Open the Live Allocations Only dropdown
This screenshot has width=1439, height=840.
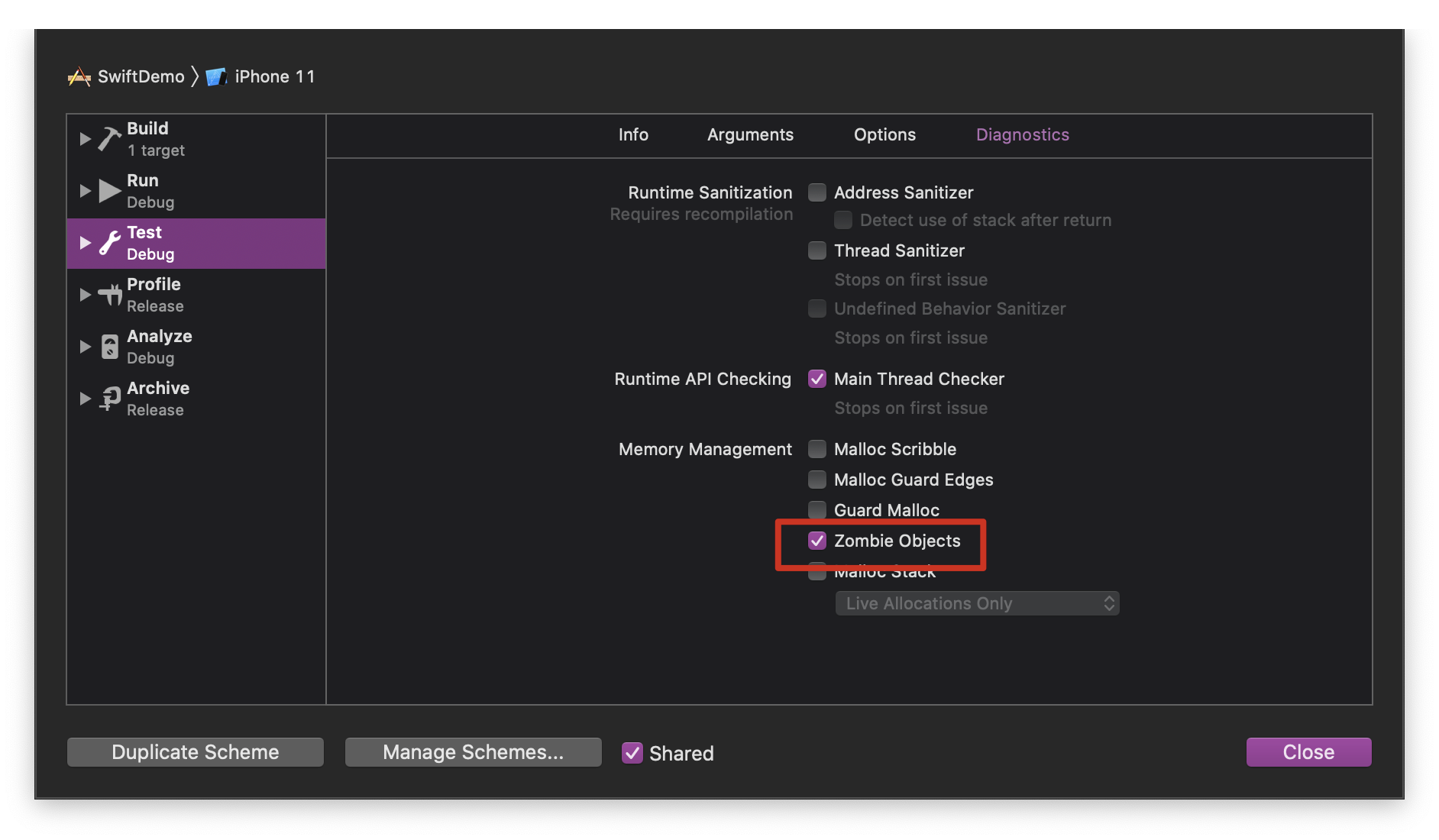[977, 603]
